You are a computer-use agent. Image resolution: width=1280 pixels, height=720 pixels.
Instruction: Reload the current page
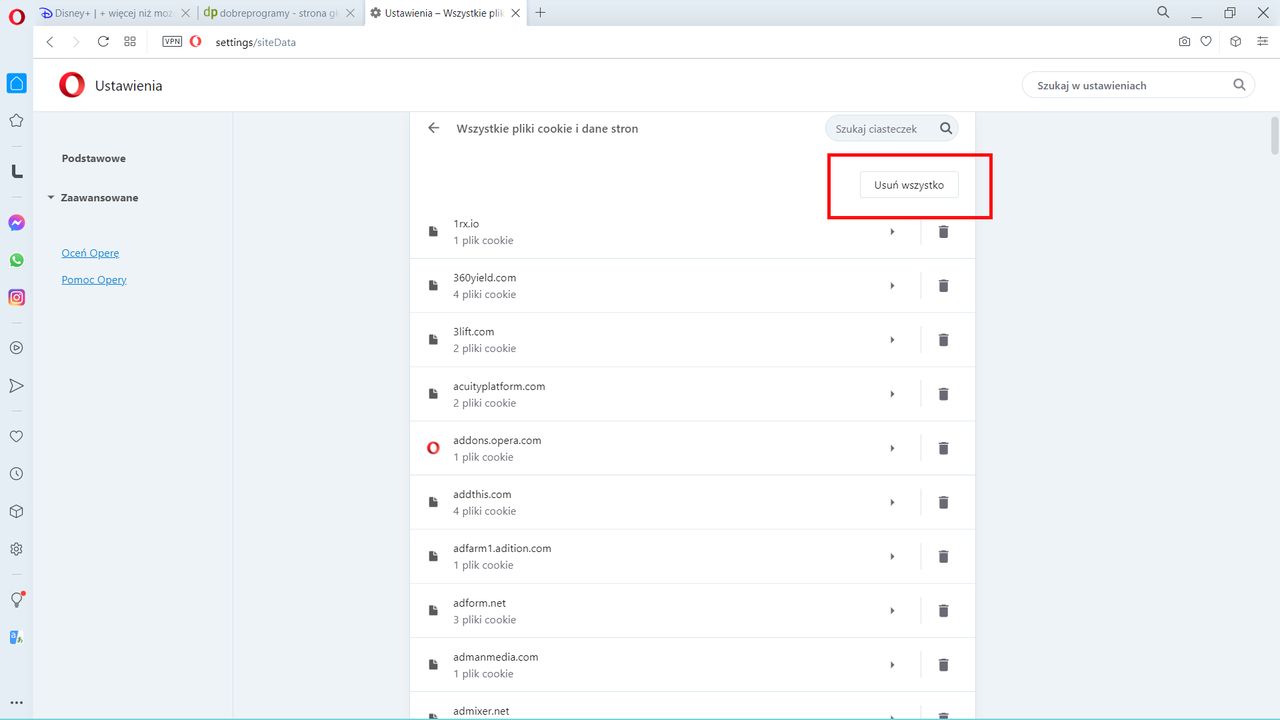coord(103,42)
